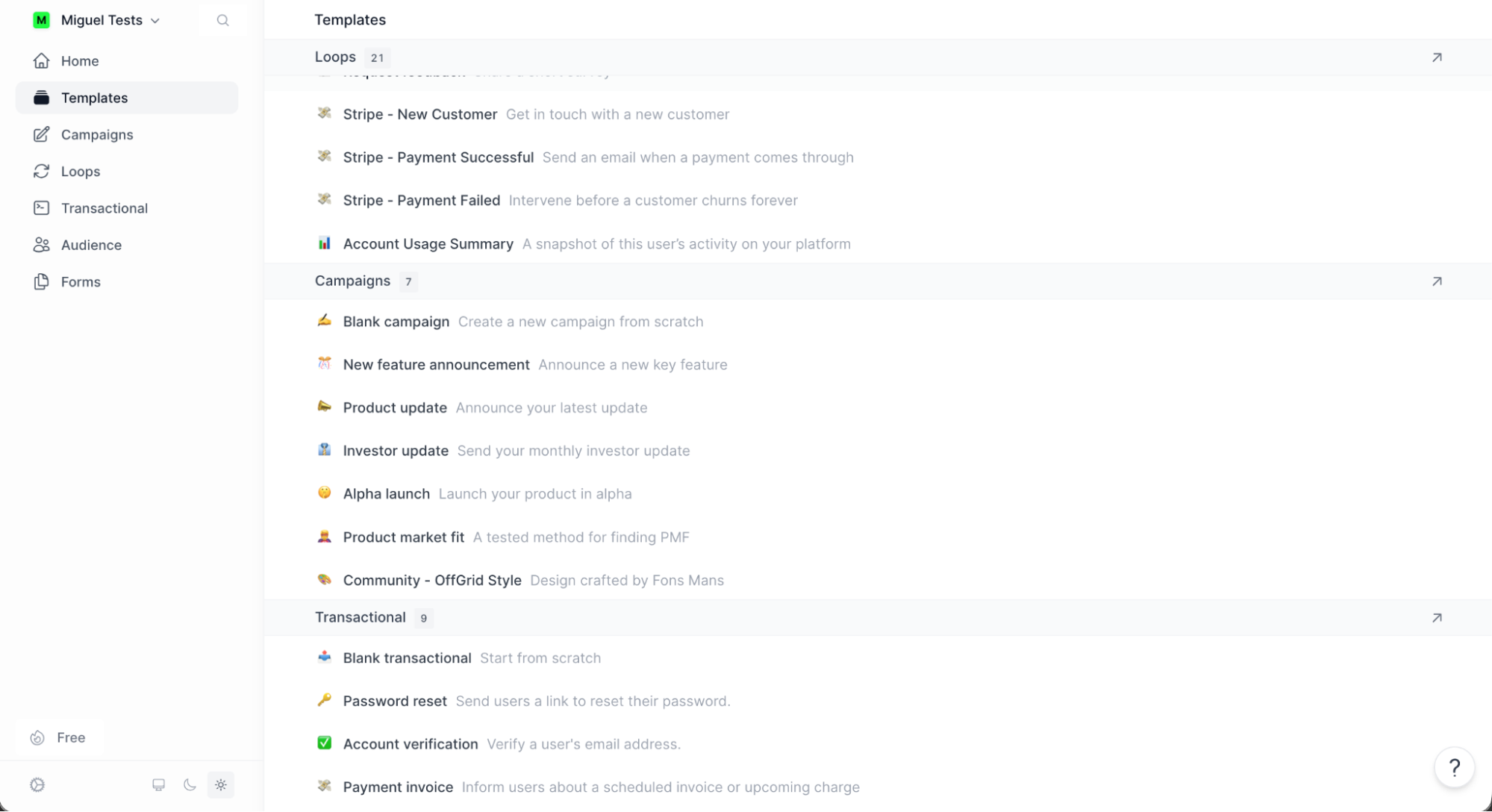The height and width of the screenshot is (812, 1492).
Task: Open the search icon
Action: (x=222, y=20)
